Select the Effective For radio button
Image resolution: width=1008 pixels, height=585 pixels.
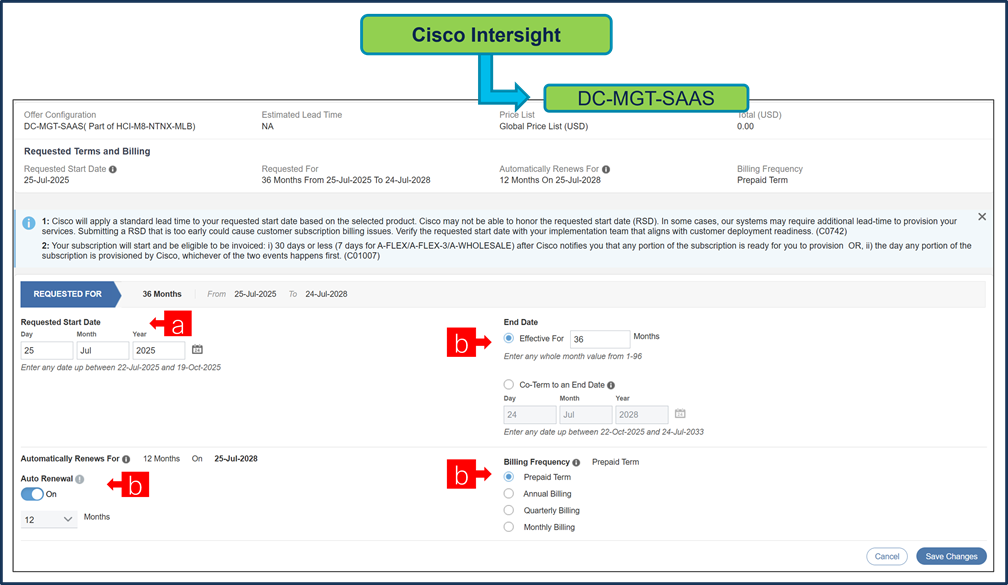coord(509,338)
